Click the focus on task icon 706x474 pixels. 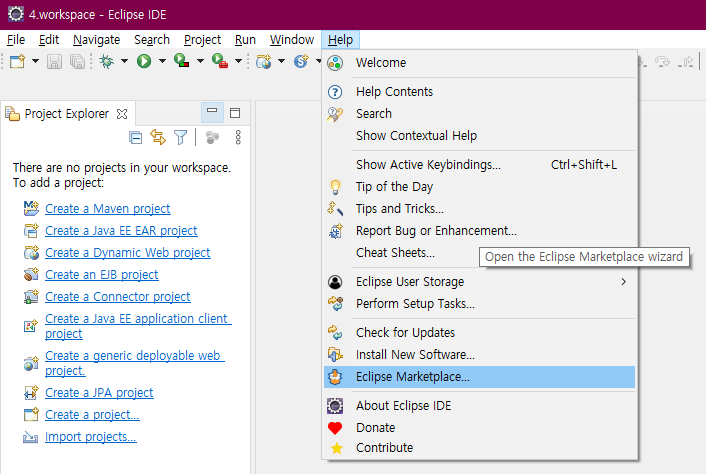pyautogui.click(x=212, y=137)
